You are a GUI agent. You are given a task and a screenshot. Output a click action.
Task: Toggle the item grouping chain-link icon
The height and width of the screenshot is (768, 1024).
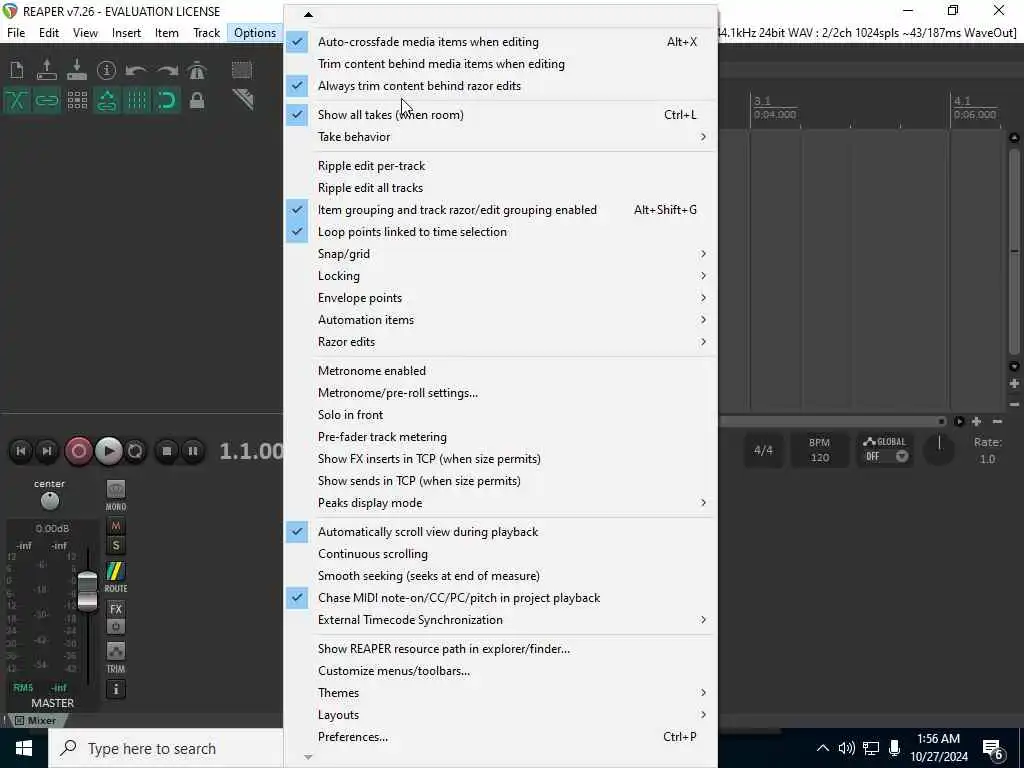(x=46, y=101)
